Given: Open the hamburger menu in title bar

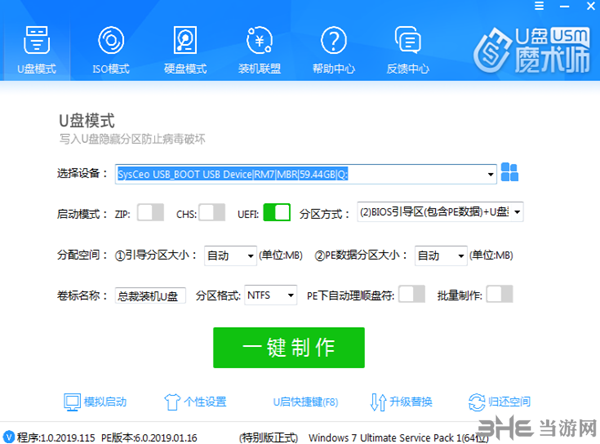Looking at the screenshot, I should [x=539, y=6].
